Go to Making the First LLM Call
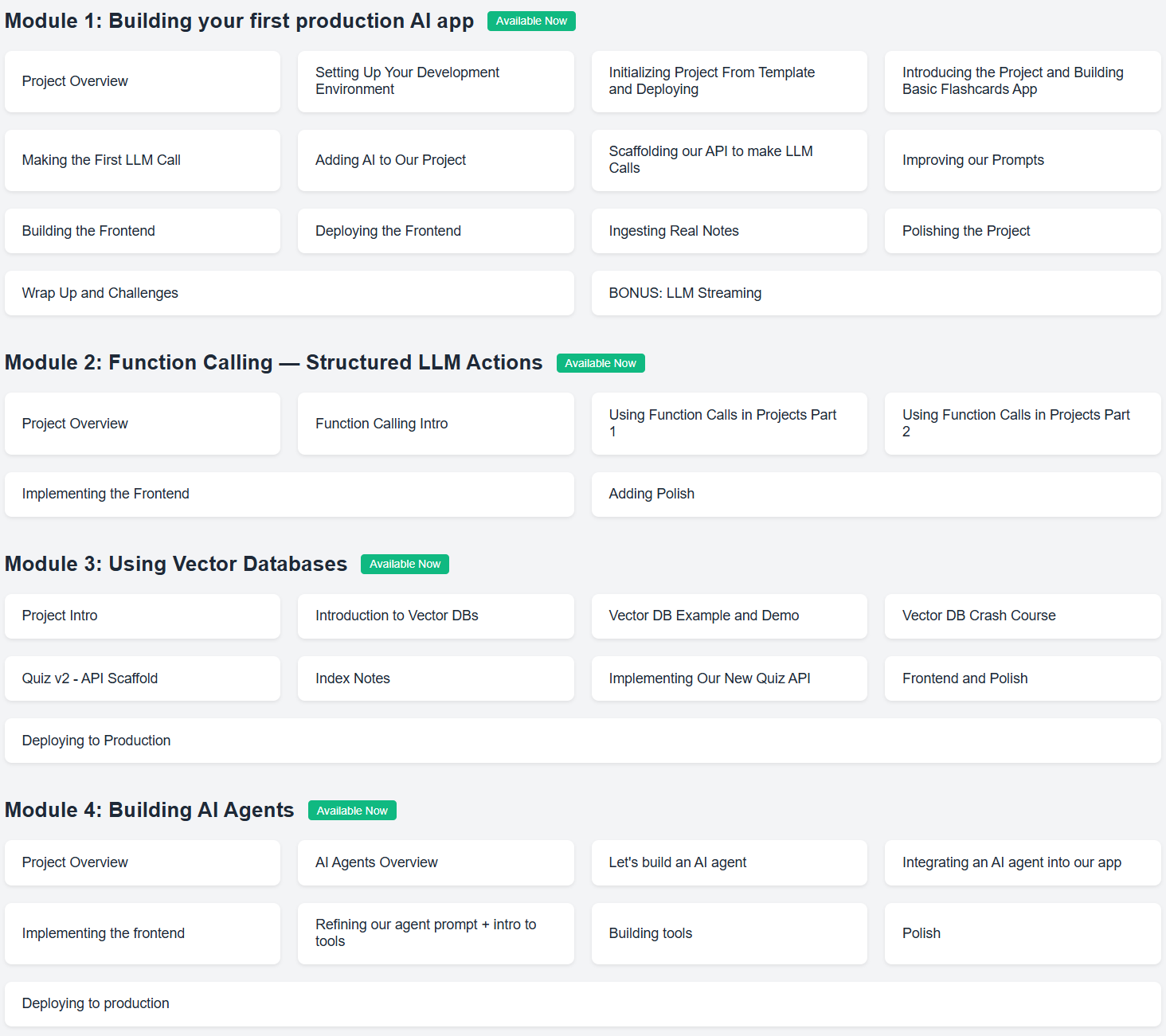Screen dimensions: 1166x1036 pos(143,160)
